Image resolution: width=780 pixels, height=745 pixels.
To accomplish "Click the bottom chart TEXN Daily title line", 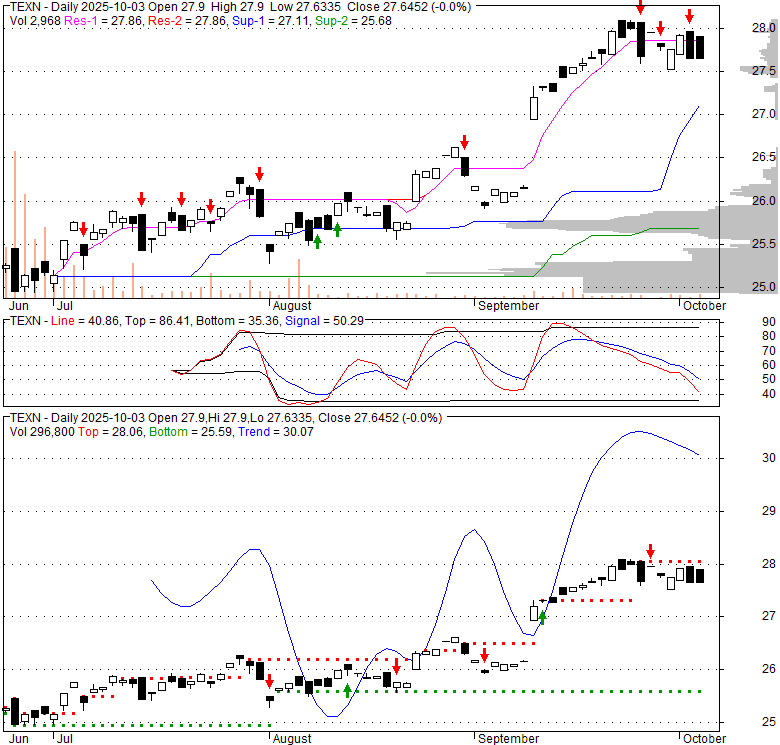I will click(x=226, y=418).
